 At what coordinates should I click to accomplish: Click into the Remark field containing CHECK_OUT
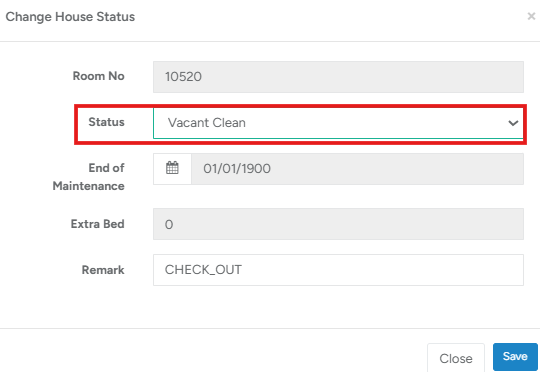click(338, 270)
